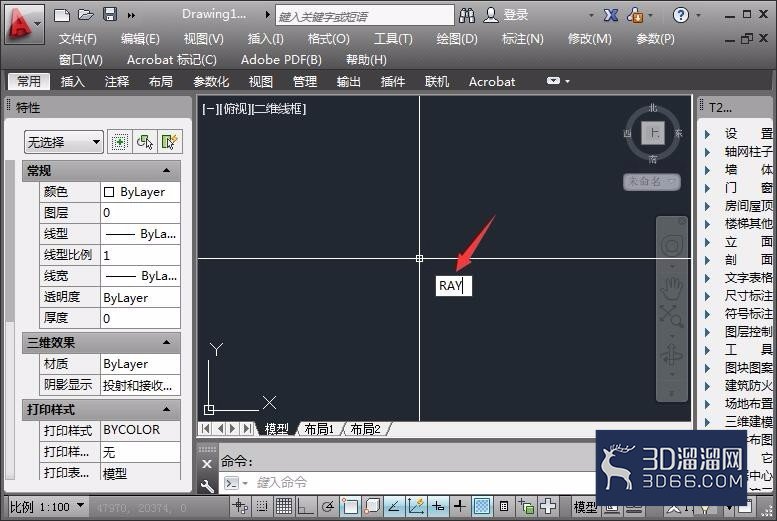Toggle ortho mode in the status bar

(305, 506)
